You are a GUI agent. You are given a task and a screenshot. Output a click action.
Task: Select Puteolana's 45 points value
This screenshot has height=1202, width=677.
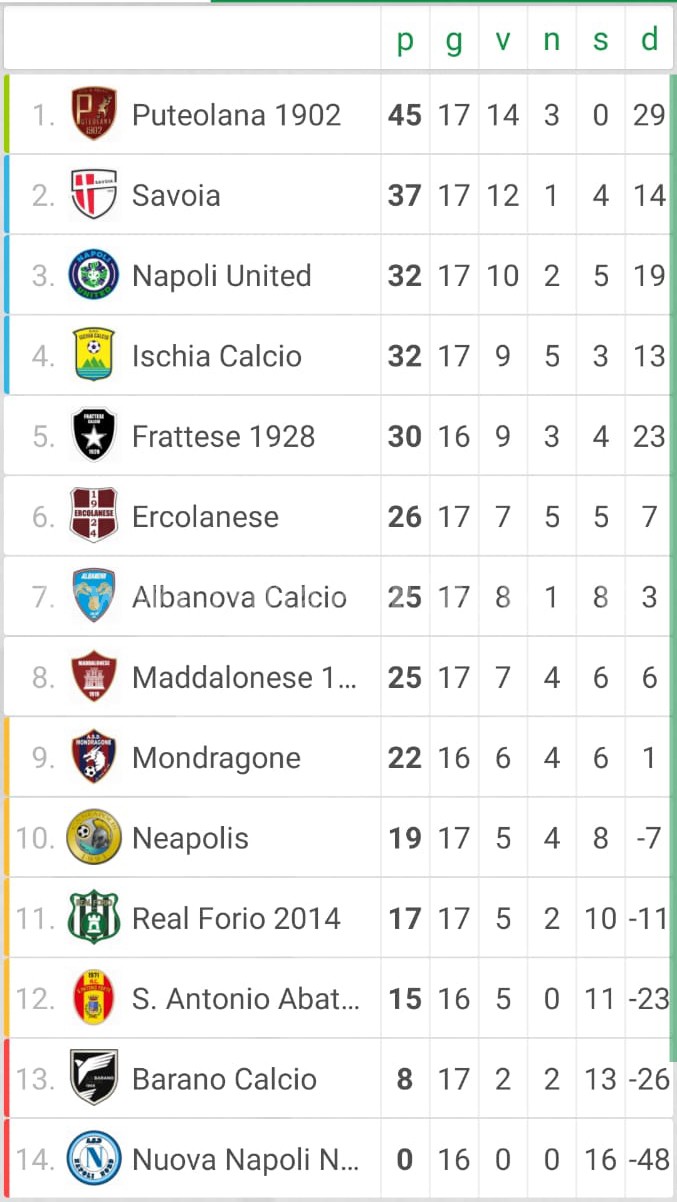[405, 115]
